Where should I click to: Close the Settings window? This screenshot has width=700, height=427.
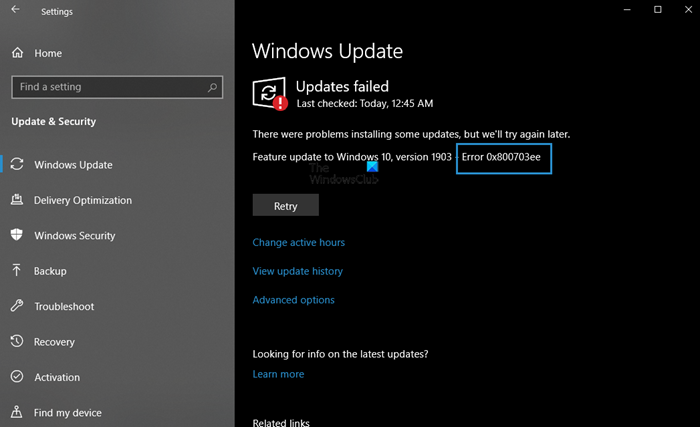tap(688, 9)
